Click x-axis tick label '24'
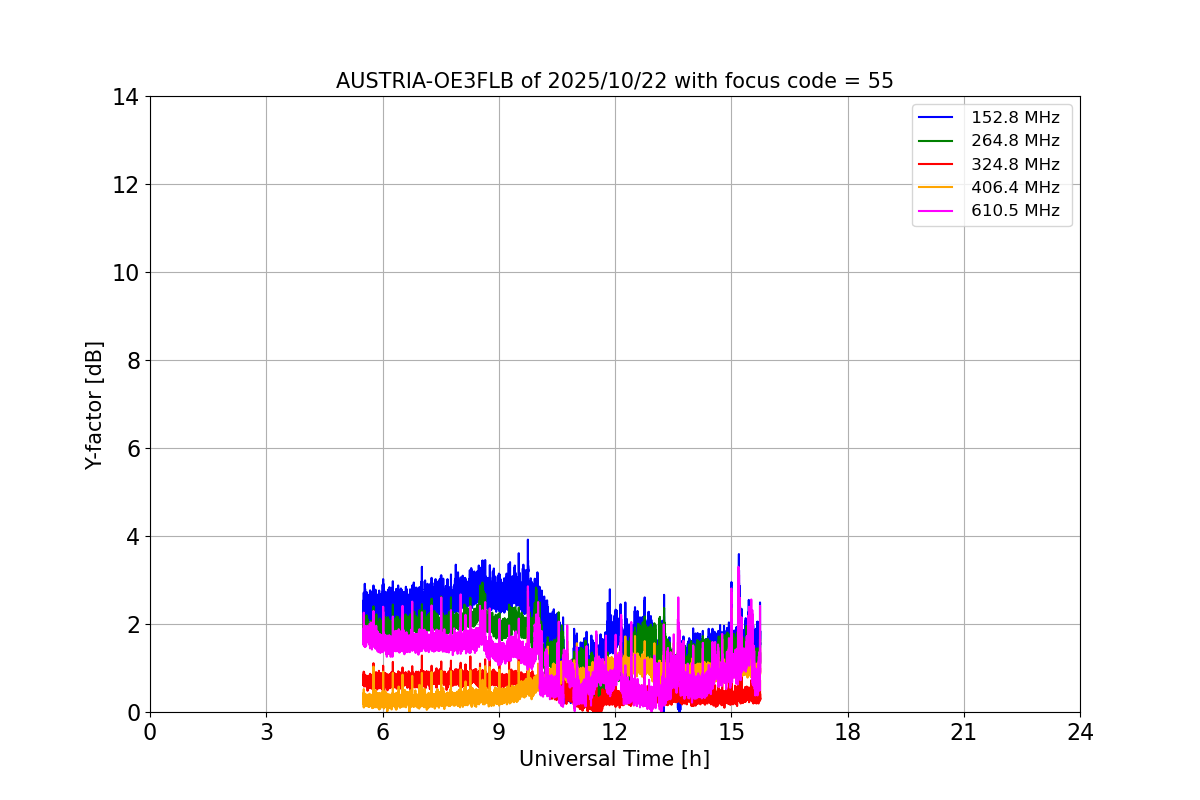 point(1080,732)
